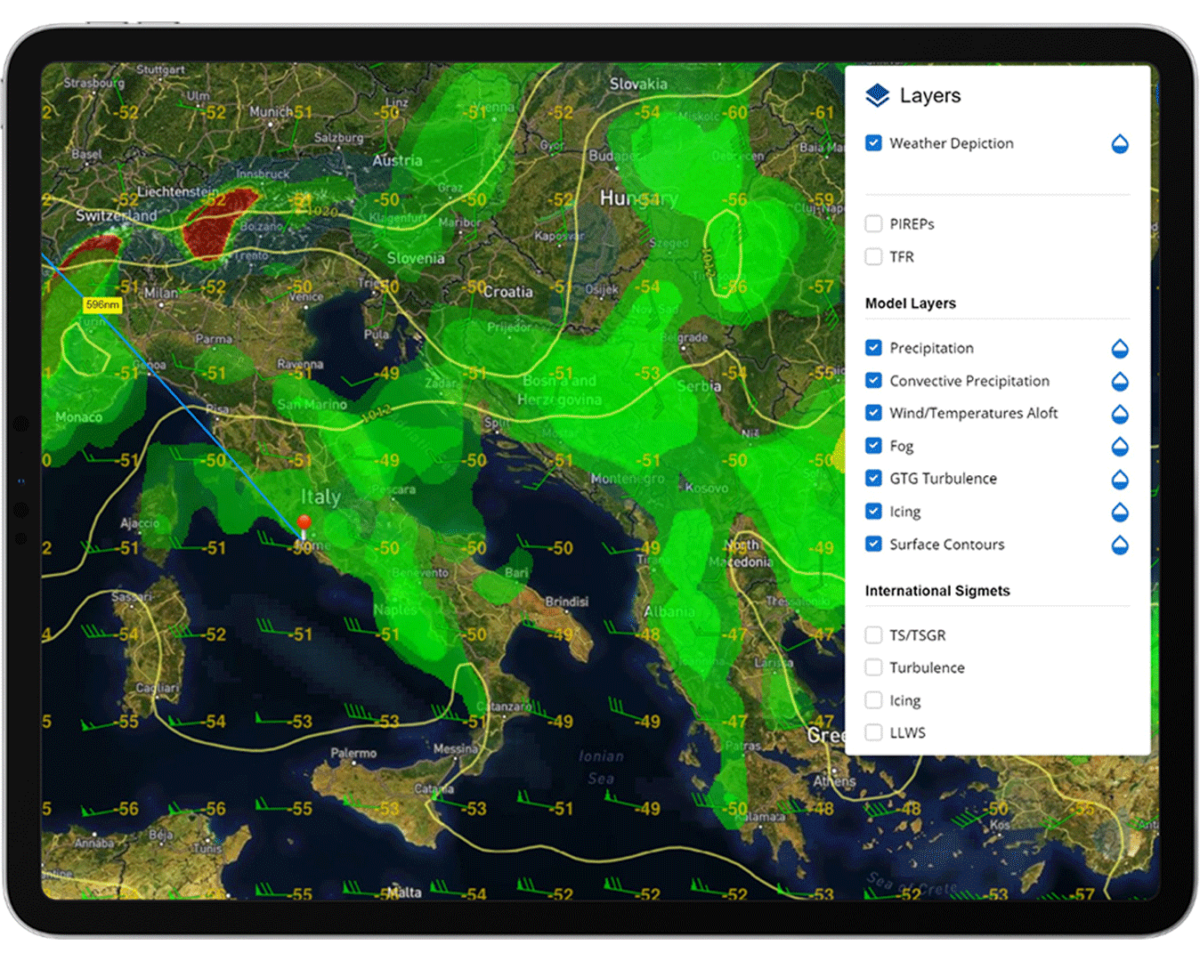The height and width of the screenshot is (961, 1200).
Task: Open the opacity droplet for Weather Depiction
Action: (x=1119, y=143)
